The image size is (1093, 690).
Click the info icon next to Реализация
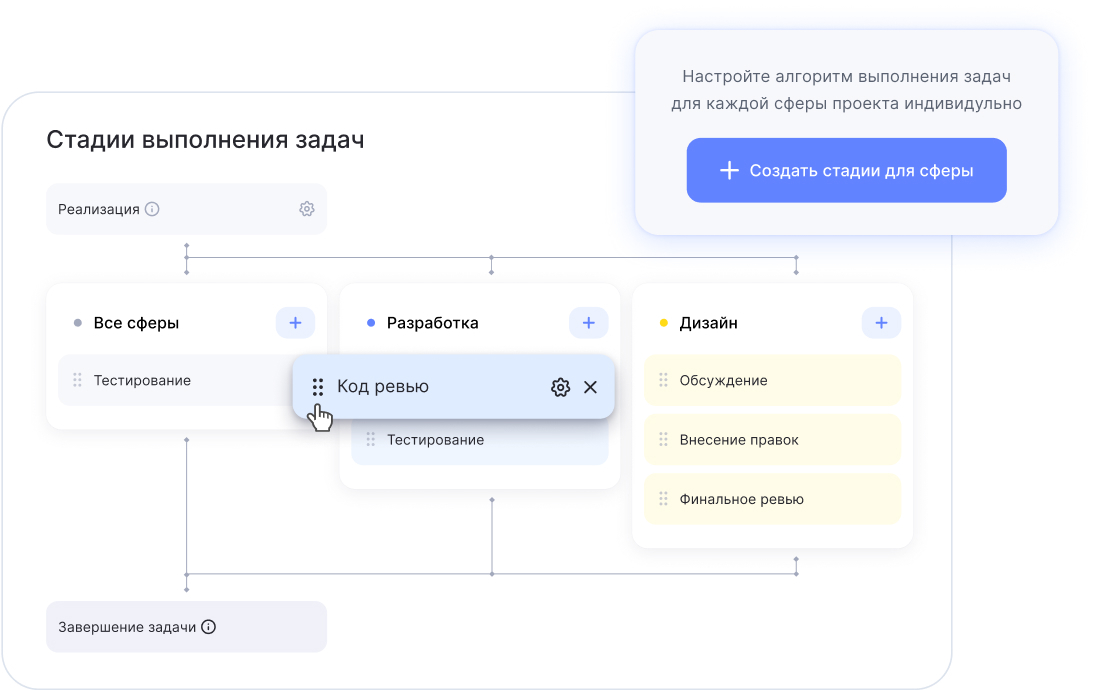click(x=152, y=209)
